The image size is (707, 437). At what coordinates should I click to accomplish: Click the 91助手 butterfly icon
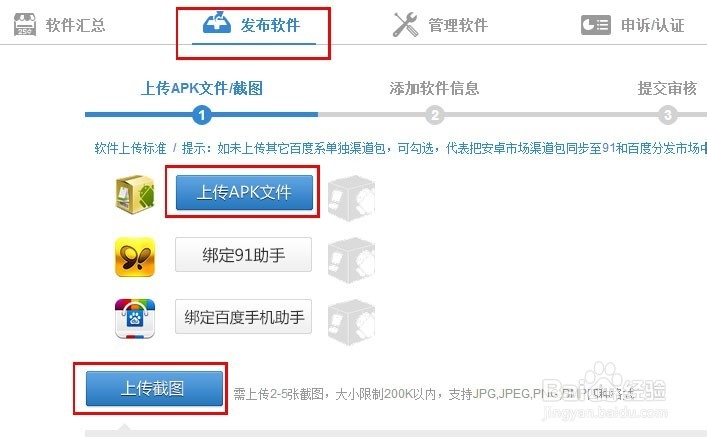tap(135, 257)
